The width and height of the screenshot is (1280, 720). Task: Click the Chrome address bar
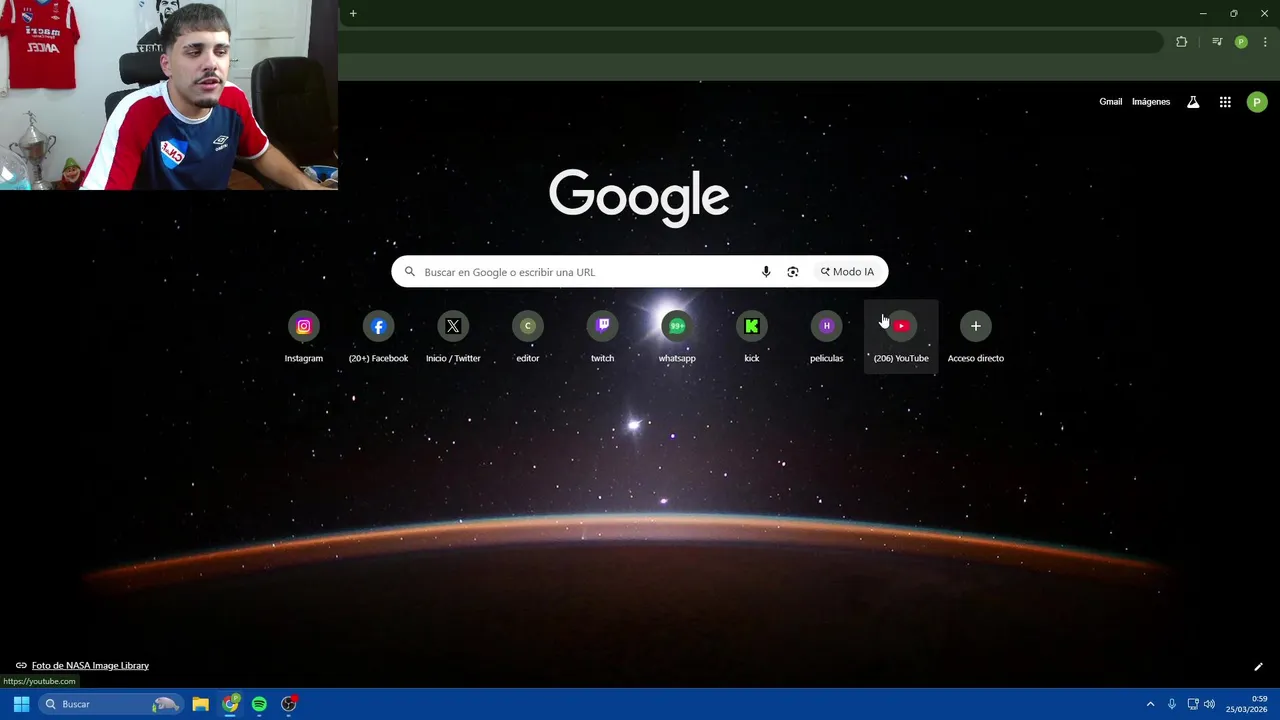click(750, 42)
